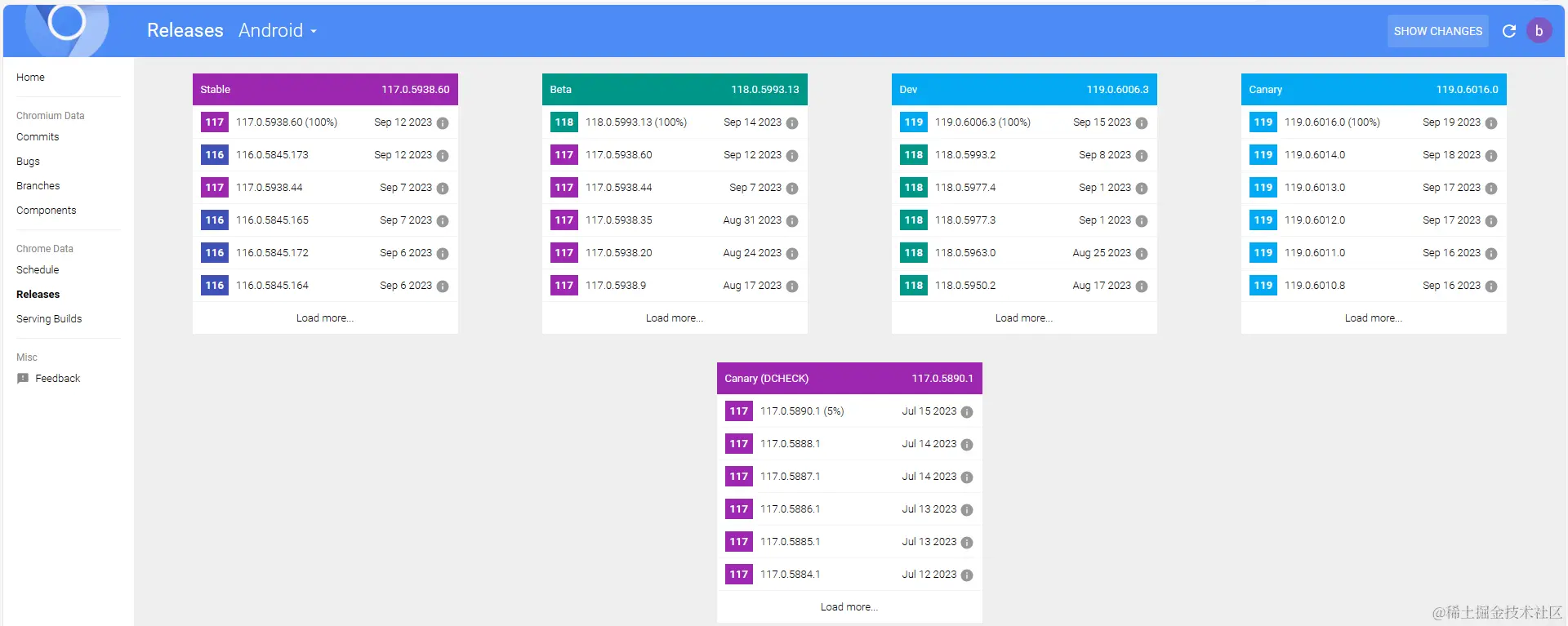
Task: Open info icon for 116.0.5845.165 row
Action: tap(443, 221)
